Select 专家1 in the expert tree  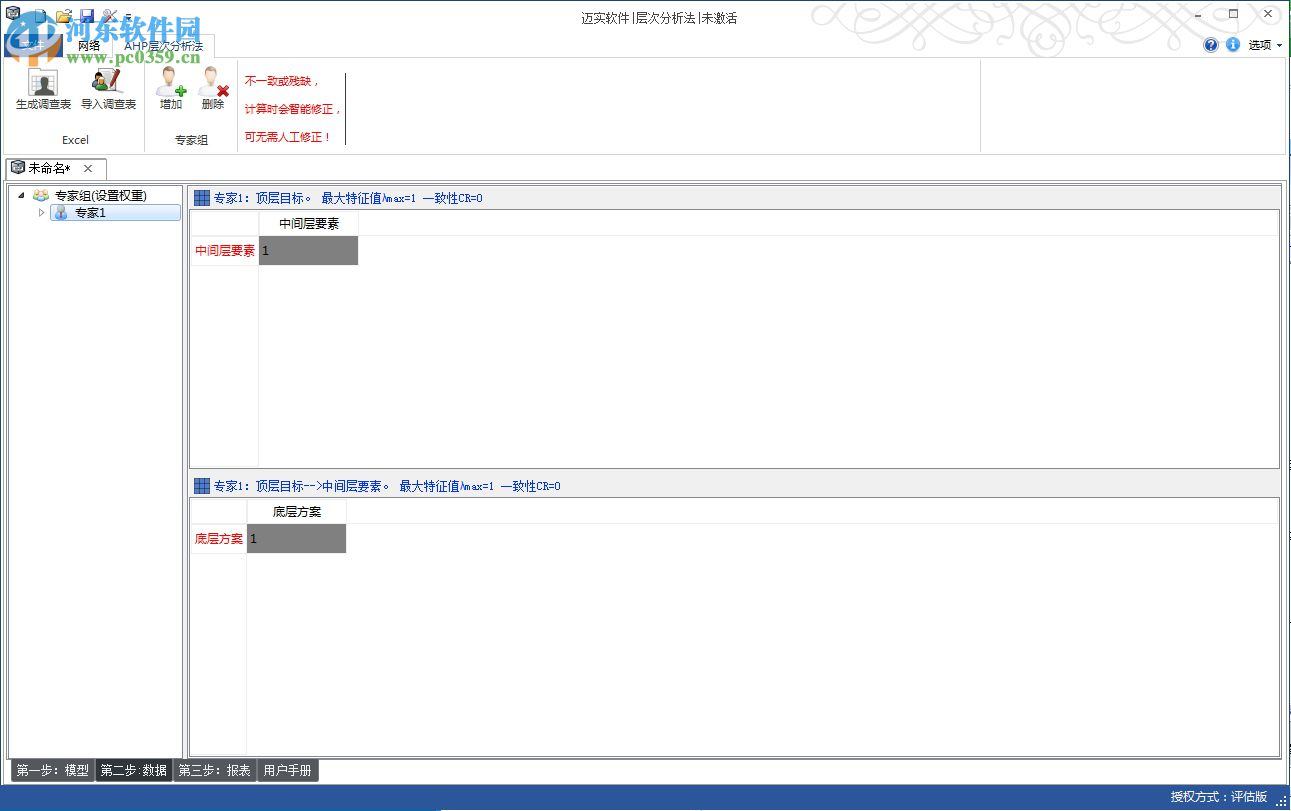pyautogui.click(x=115, y=213)
